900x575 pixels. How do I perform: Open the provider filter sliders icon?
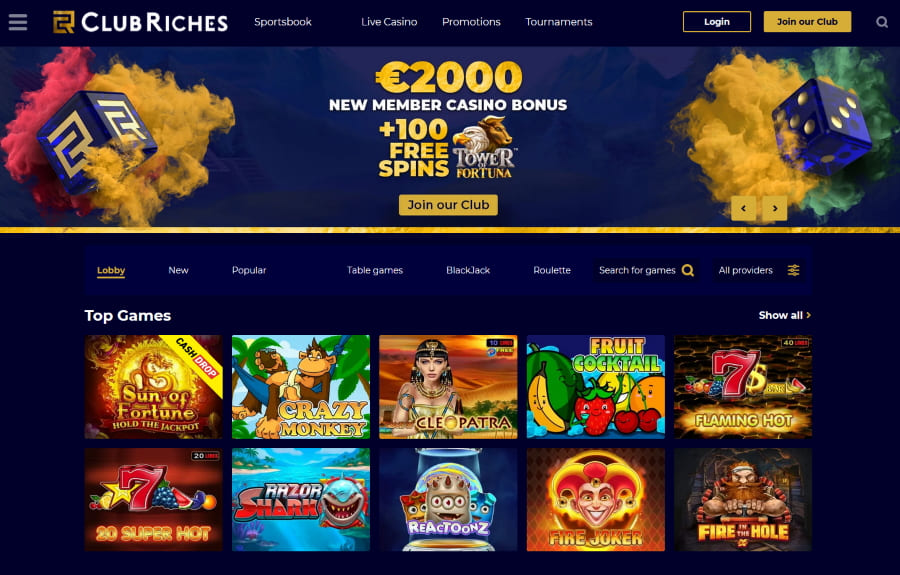point(793,270)
